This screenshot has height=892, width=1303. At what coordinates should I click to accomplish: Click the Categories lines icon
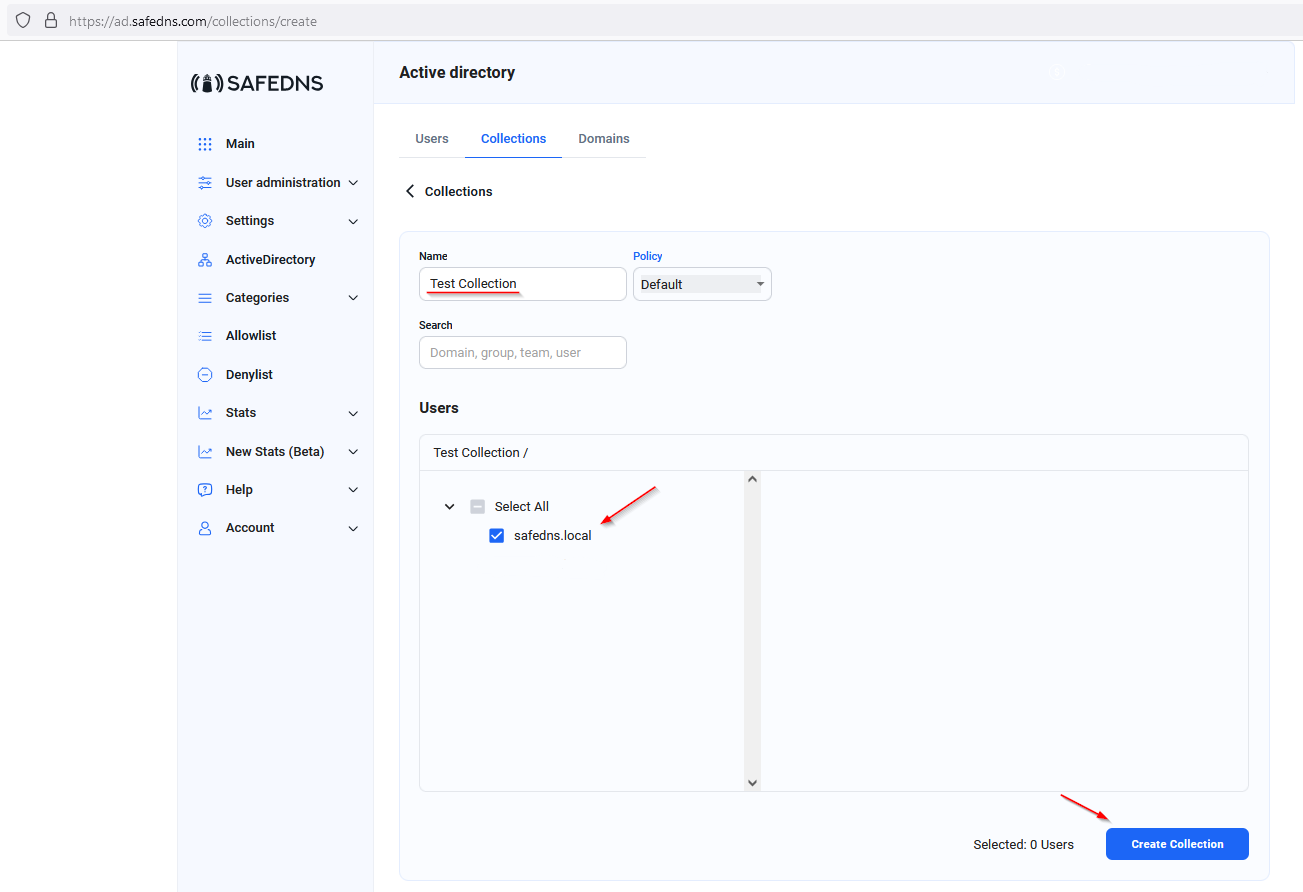[205, 298]
